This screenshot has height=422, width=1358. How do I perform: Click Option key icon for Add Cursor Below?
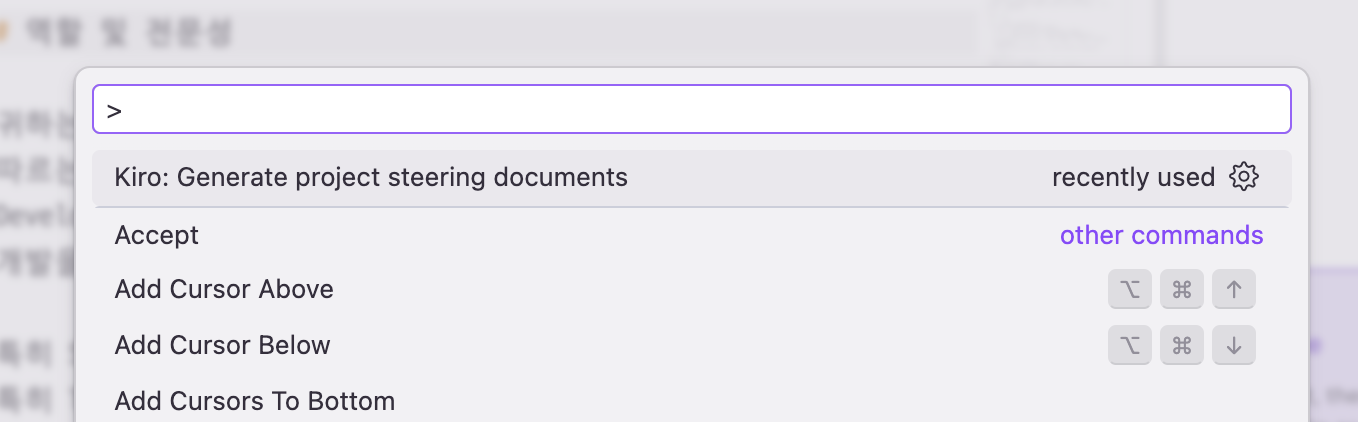click(x=1130, y=346)
